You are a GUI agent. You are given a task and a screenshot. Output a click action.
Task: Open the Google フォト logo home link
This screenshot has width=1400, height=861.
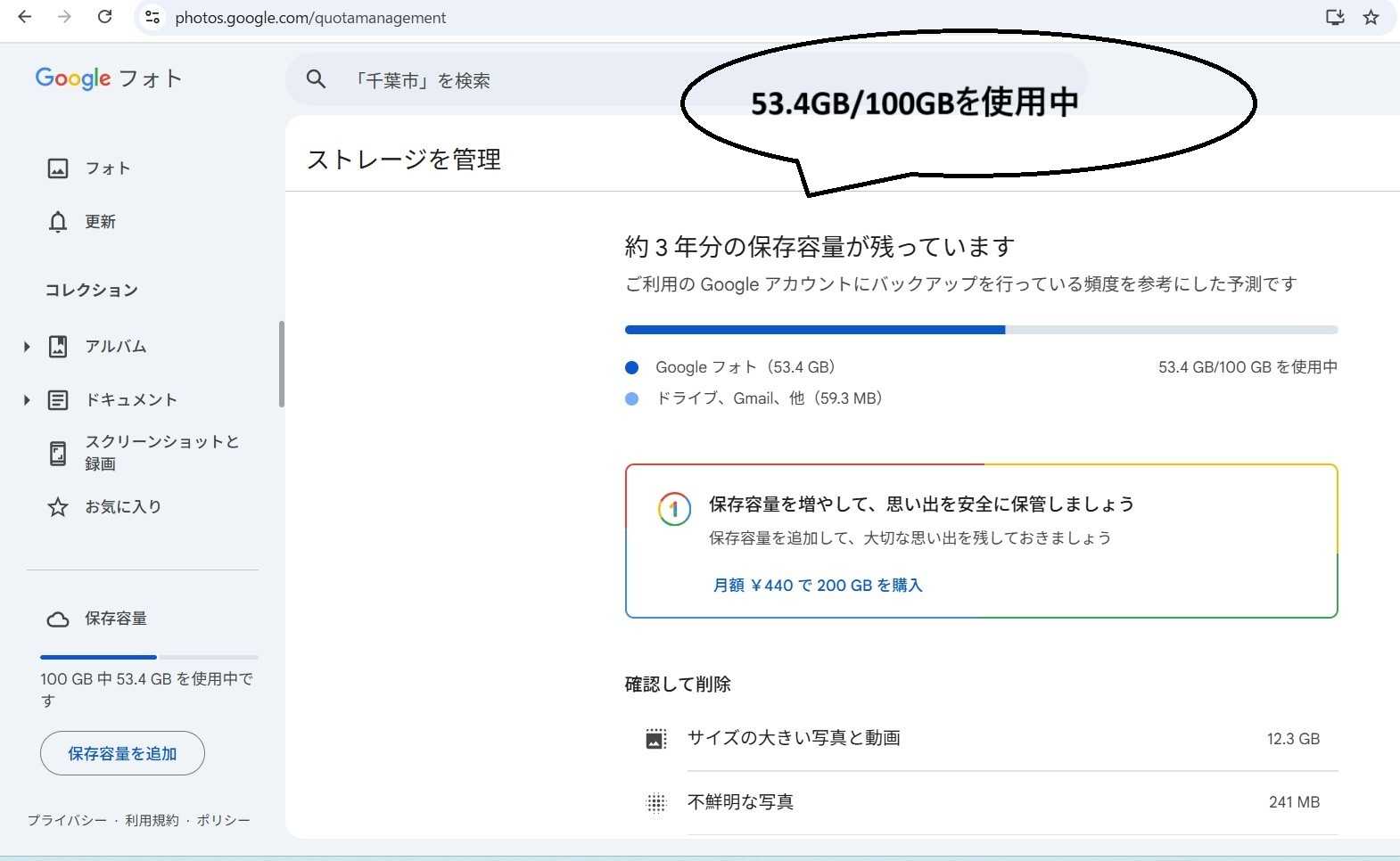point(109,78)
